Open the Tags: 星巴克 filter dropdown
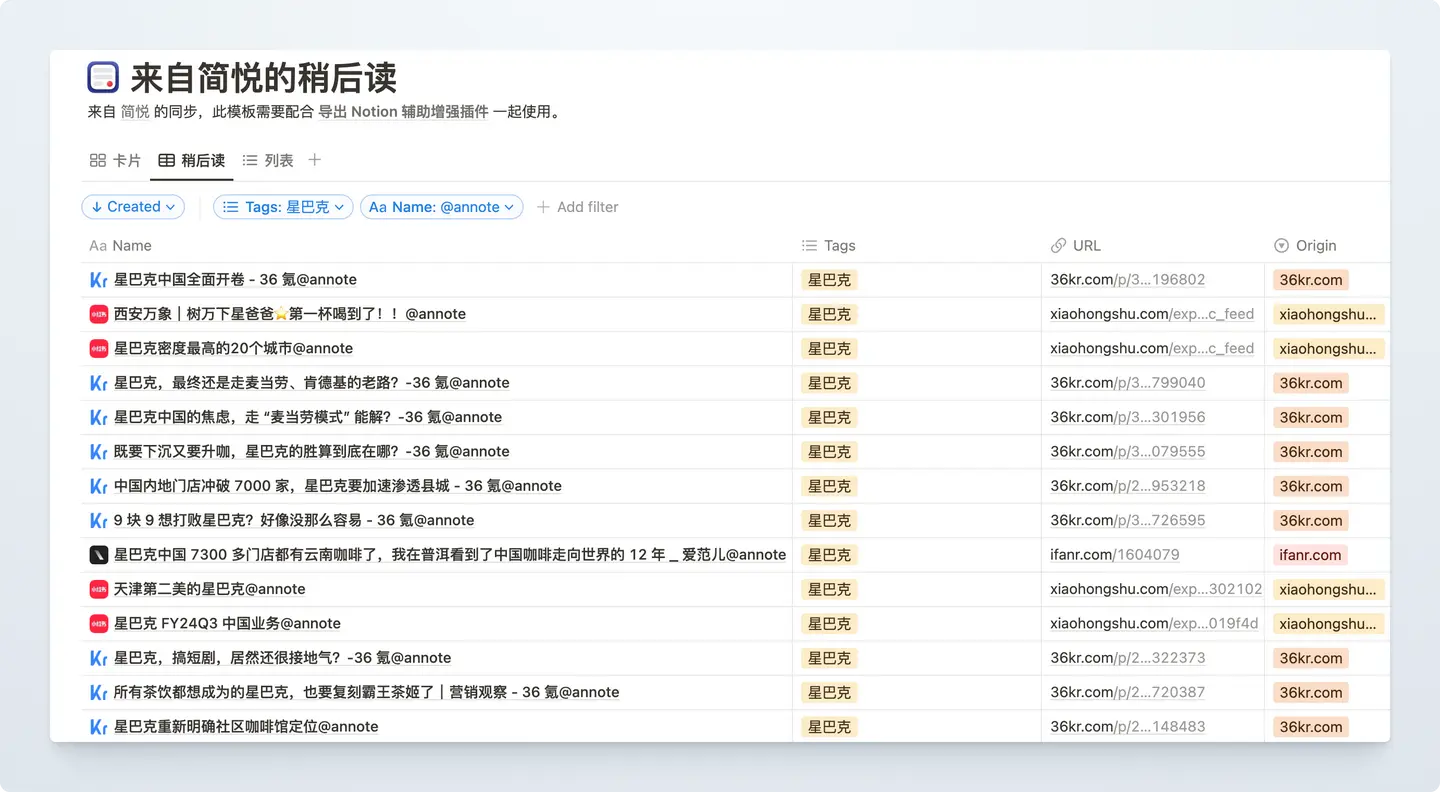This screenshot has width=1440, height=792. [283, 207]
